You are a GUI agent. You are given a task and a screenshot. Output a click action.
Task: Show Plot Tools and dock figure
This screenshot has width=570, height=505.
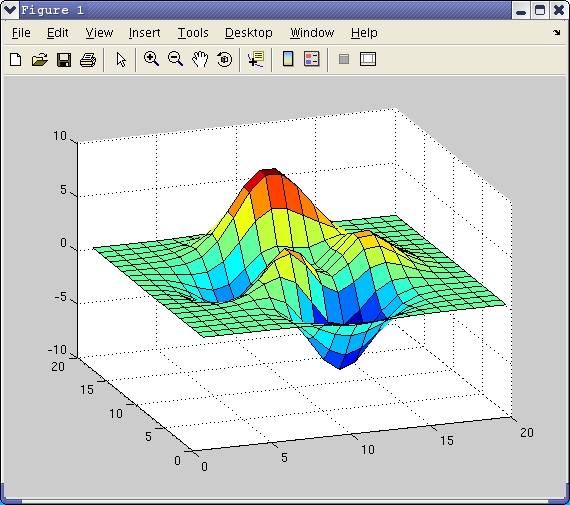click(x=368, y=59)
